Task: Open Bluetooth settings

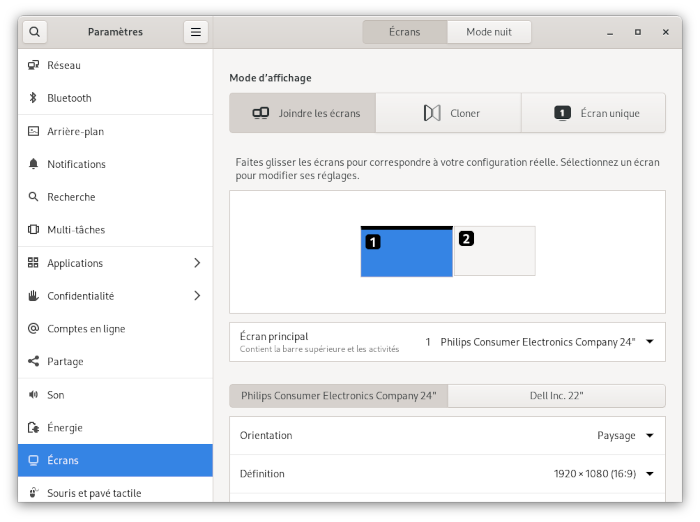Action: pyautogui.click(x=115, y=98)
